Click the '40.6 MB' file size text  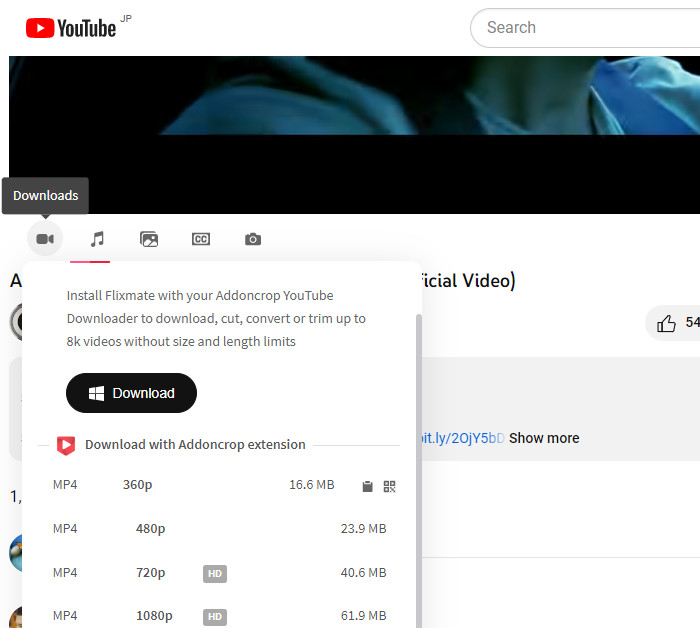point(363,573)
